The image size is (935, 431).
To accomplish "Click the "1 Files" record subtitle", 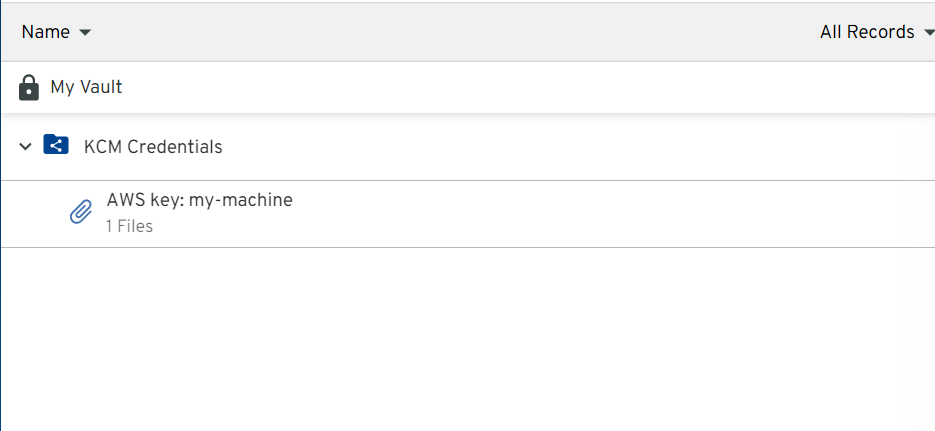I will [x=129, y=226].
